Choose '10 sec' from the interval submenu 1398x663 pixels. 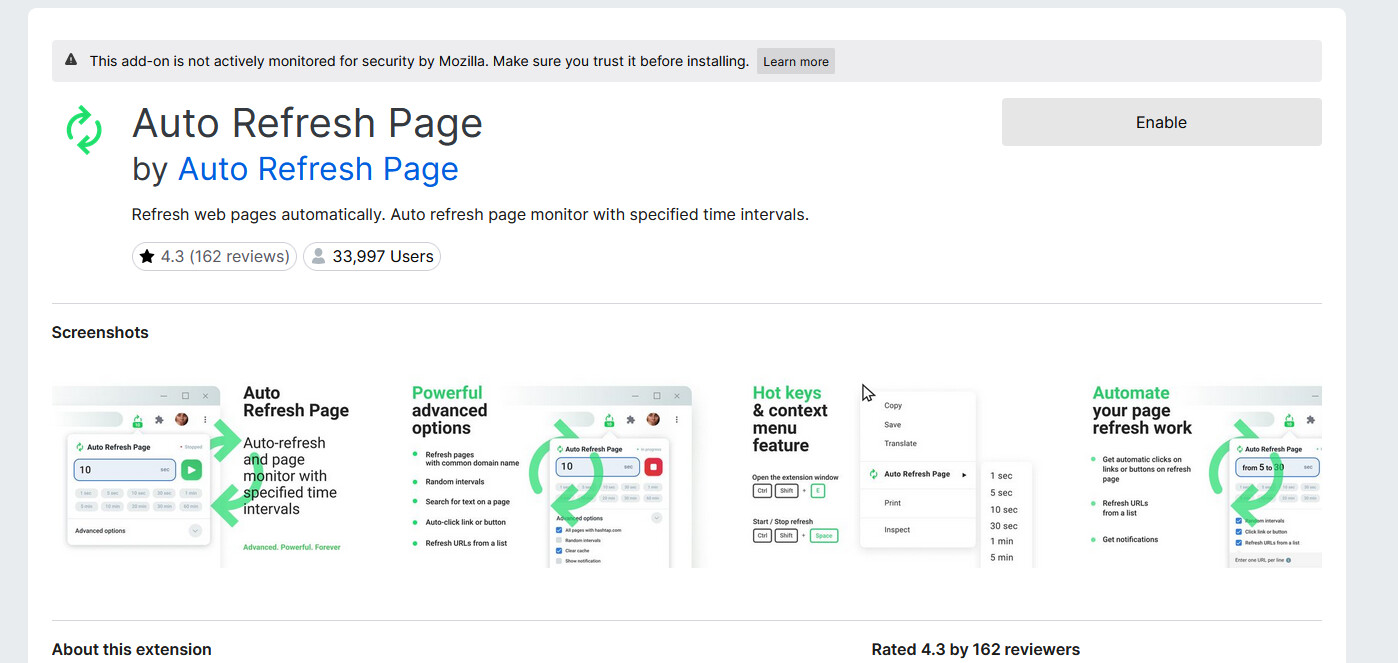(x=1003, y=509)
